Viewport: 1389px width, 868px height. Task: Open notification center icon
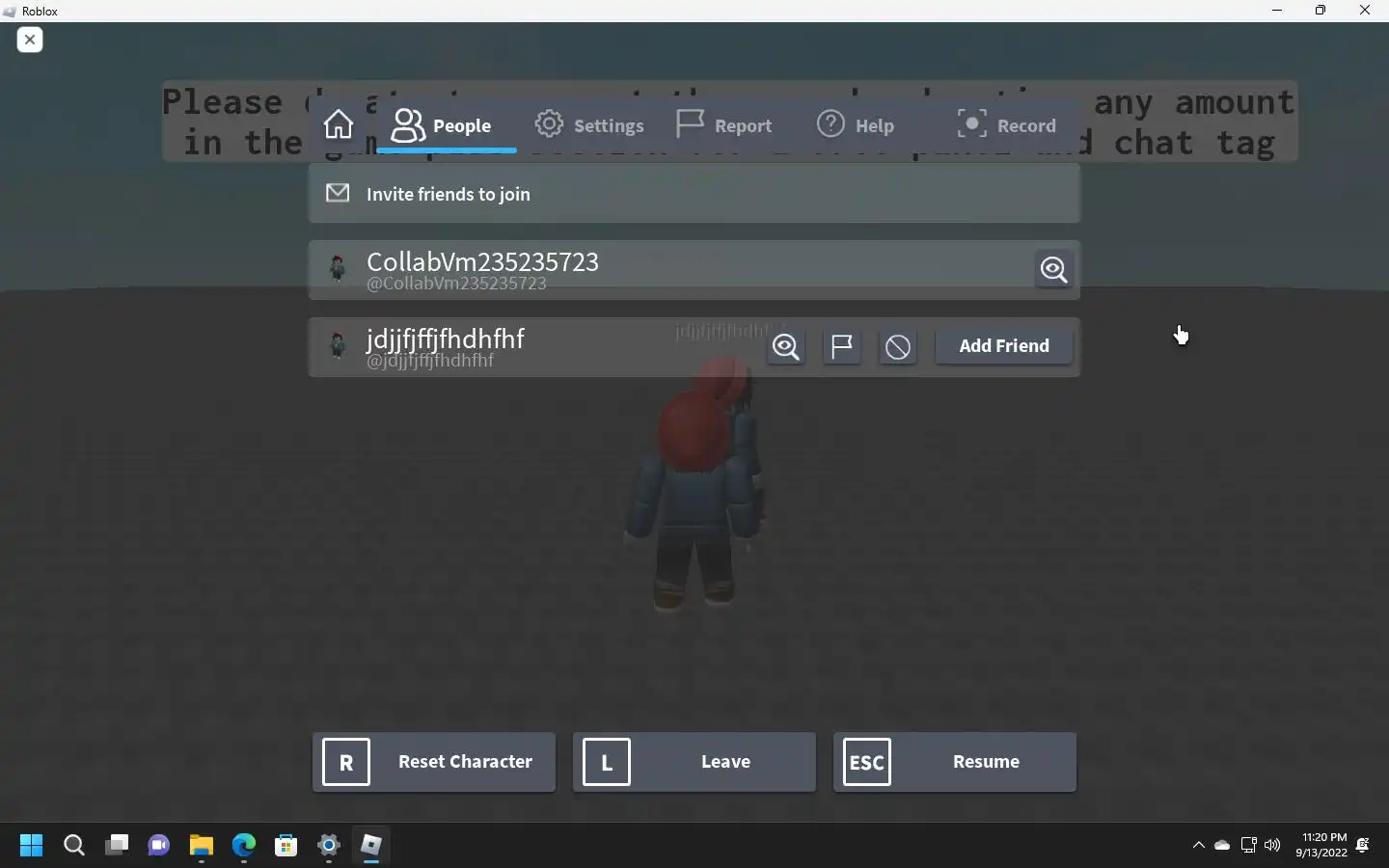[x=1363, y=846]
